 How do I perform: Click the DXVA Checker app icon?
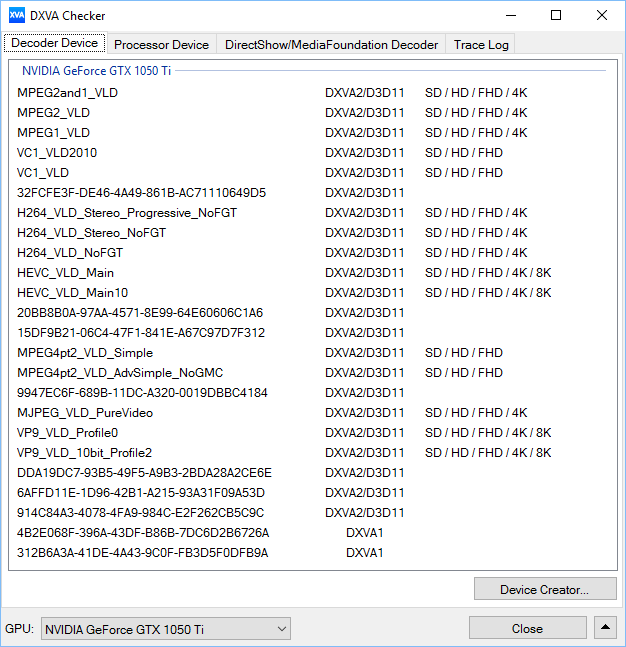click(17, 16)
